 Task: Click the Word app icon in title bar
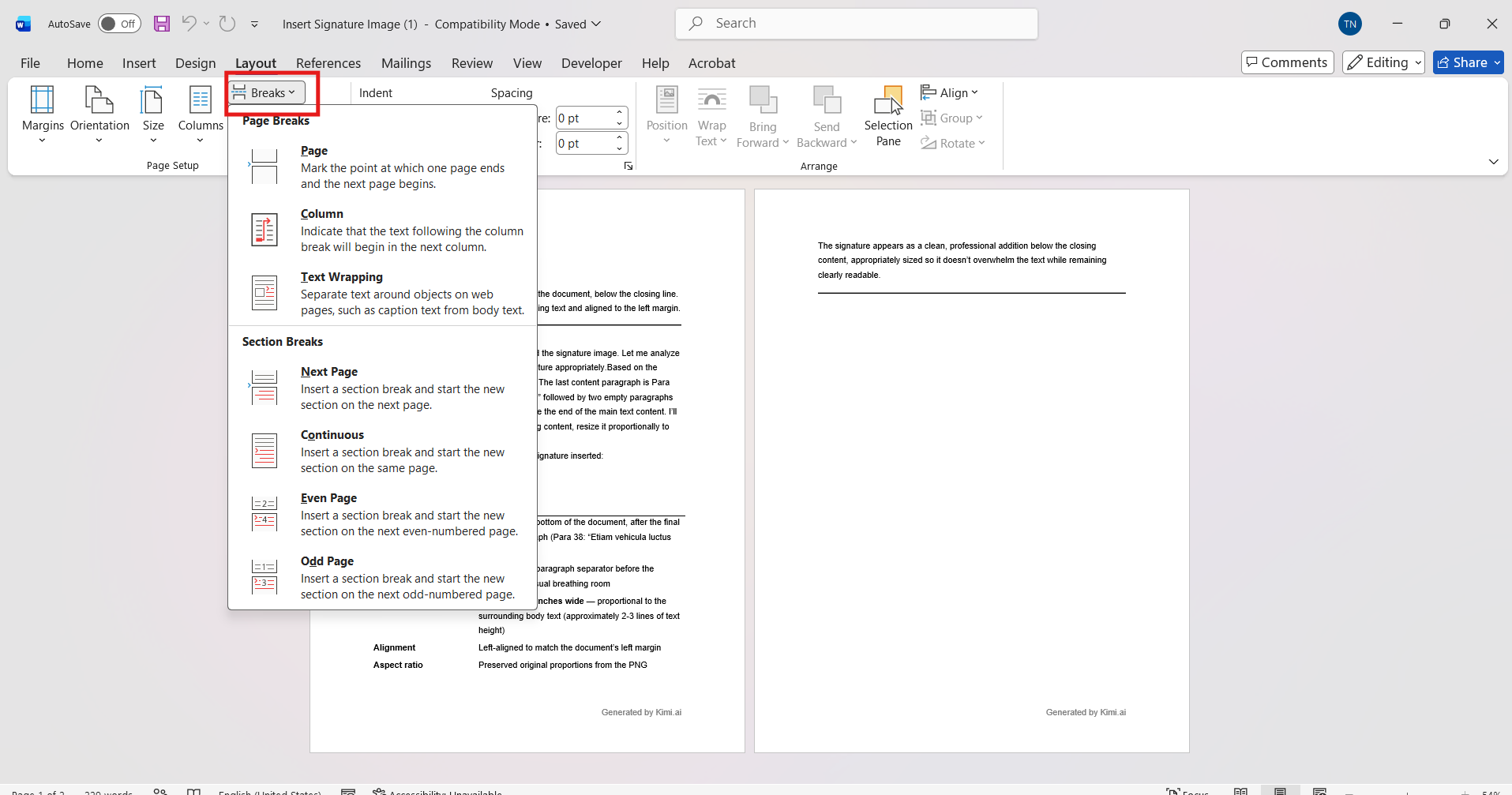23,24
